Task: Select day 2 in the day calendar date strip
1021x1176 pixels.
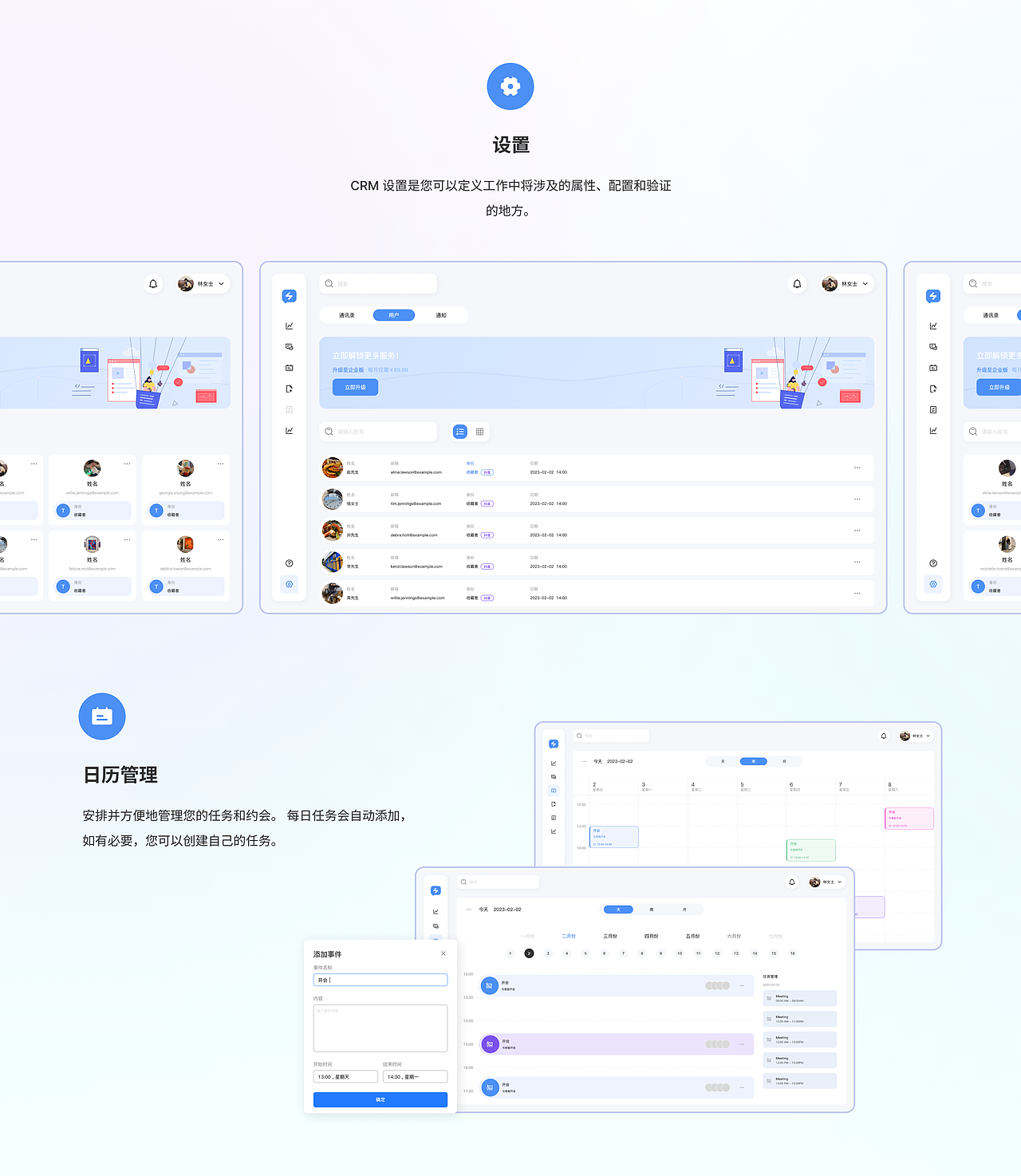Action: coord(529,953)
